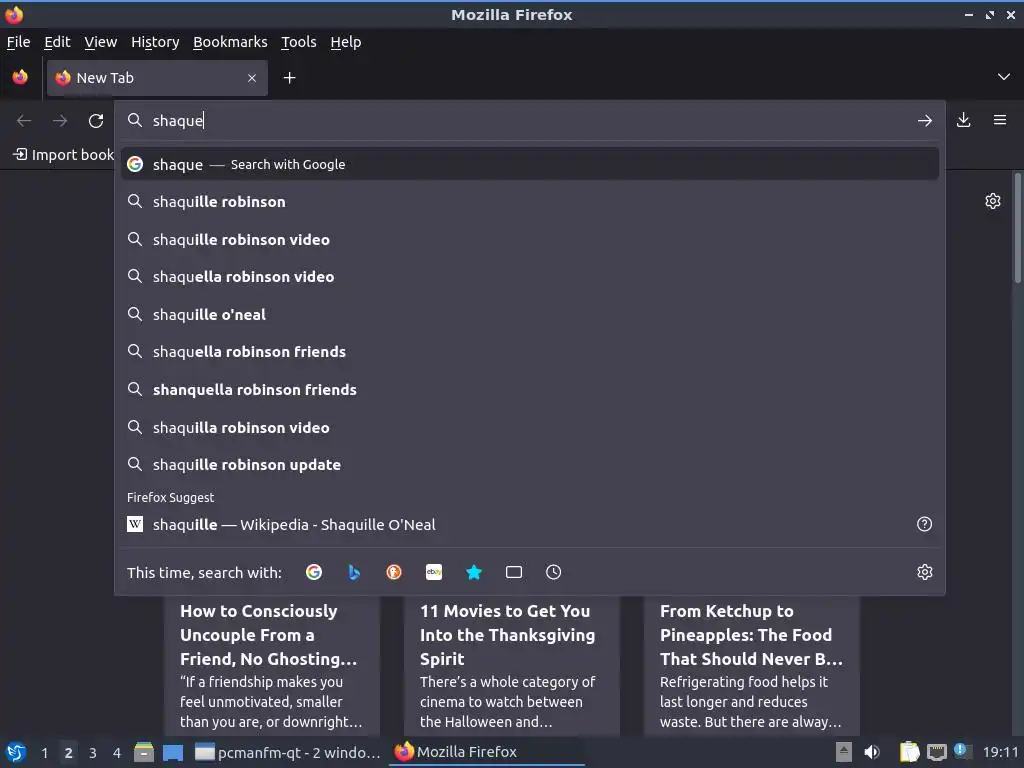Open file manager quick launch icon

pyautogui.click(x=144, y=752)
